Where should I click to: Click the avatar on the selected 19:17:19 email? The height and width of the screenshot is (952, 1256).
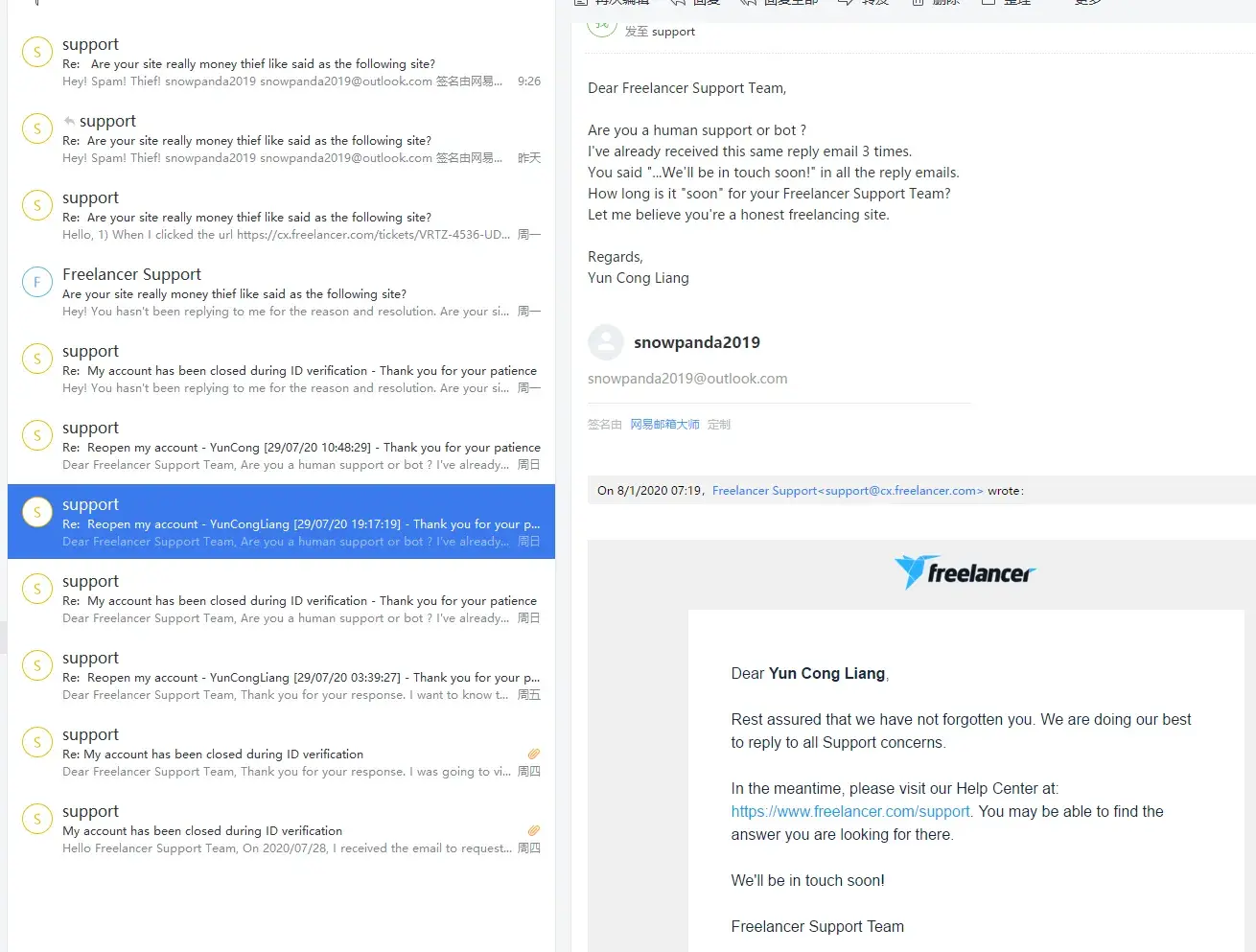pos(36,512)
